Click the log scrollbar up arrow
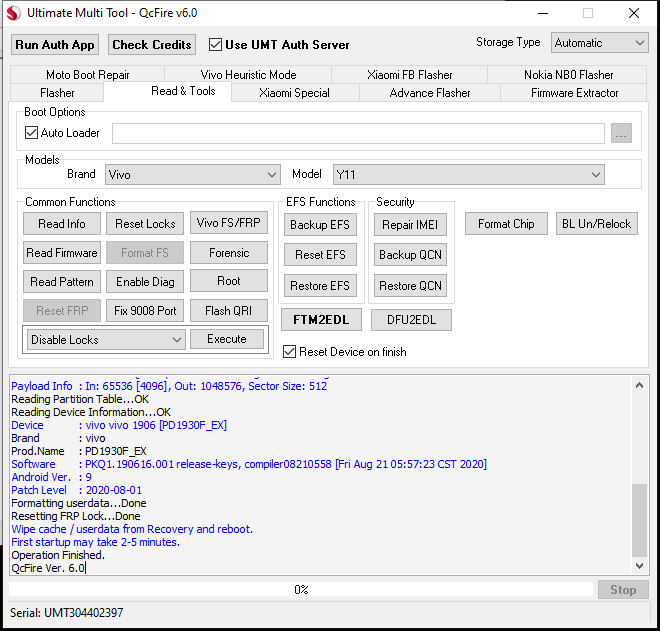Image resolution: width=660 pixels, height=631 pixels. pyautogui.click(x=639, y=385)
